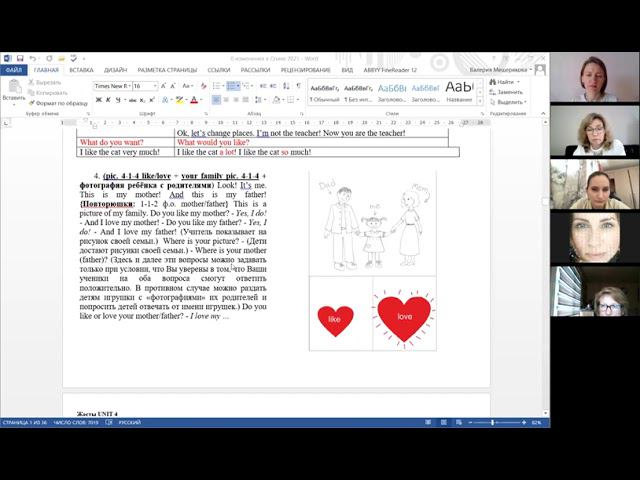This screenshot has height=480, width=640.
Task: Toggle underline (Ч) formatting
Action: point(118,100)
